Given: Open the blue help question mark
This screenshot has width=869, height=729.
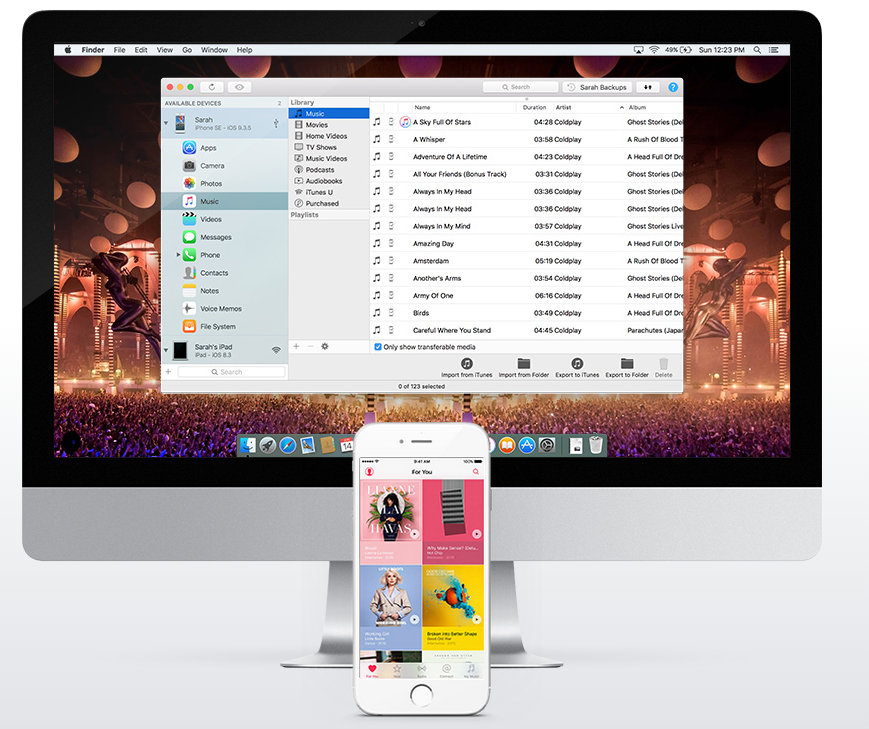Looking at the screenshot, I should click(673, 87).
